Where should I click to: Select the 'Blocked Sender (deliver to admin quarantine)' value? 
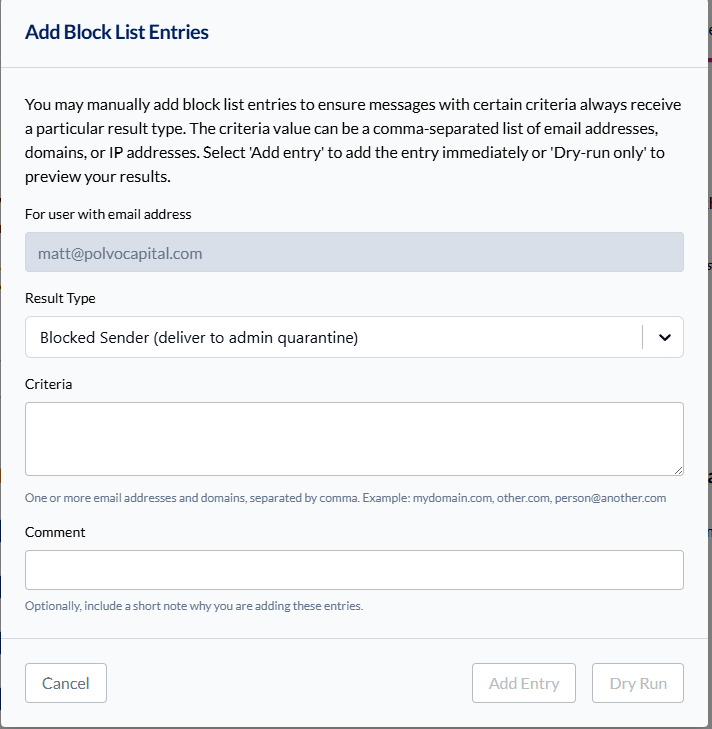coord(199,338)
